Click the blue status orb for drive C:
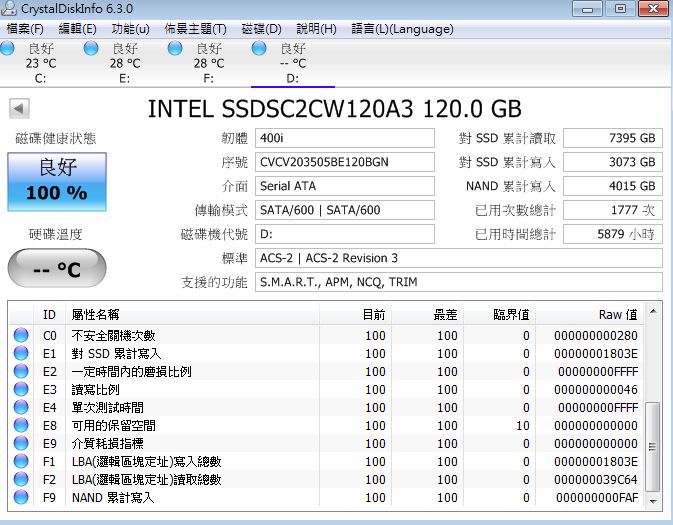Screen dimensions: 673x525 pyautogui.click(x=7, y=48)
